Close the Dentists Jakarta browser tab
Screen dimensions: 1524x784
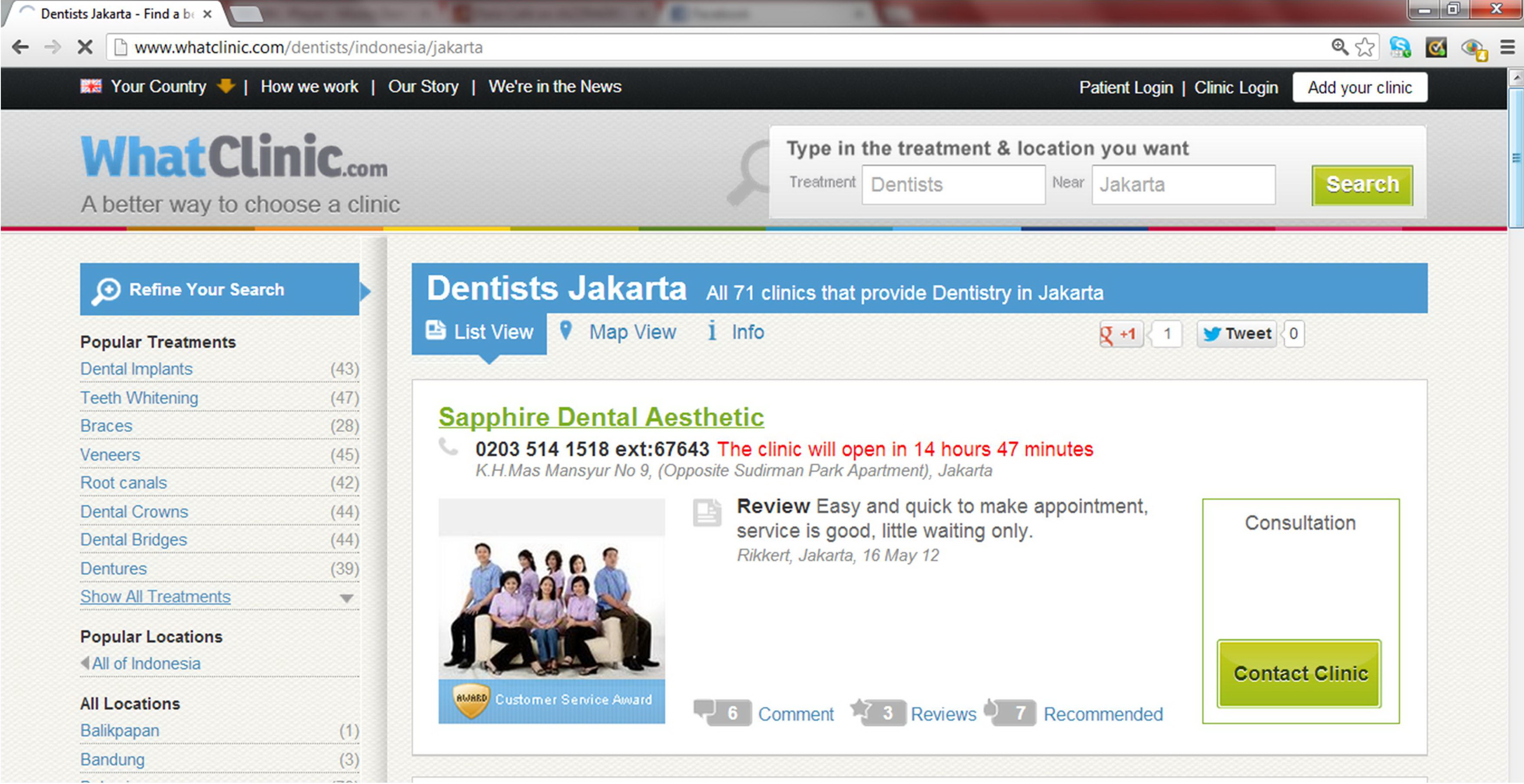[x=207, y=14]
